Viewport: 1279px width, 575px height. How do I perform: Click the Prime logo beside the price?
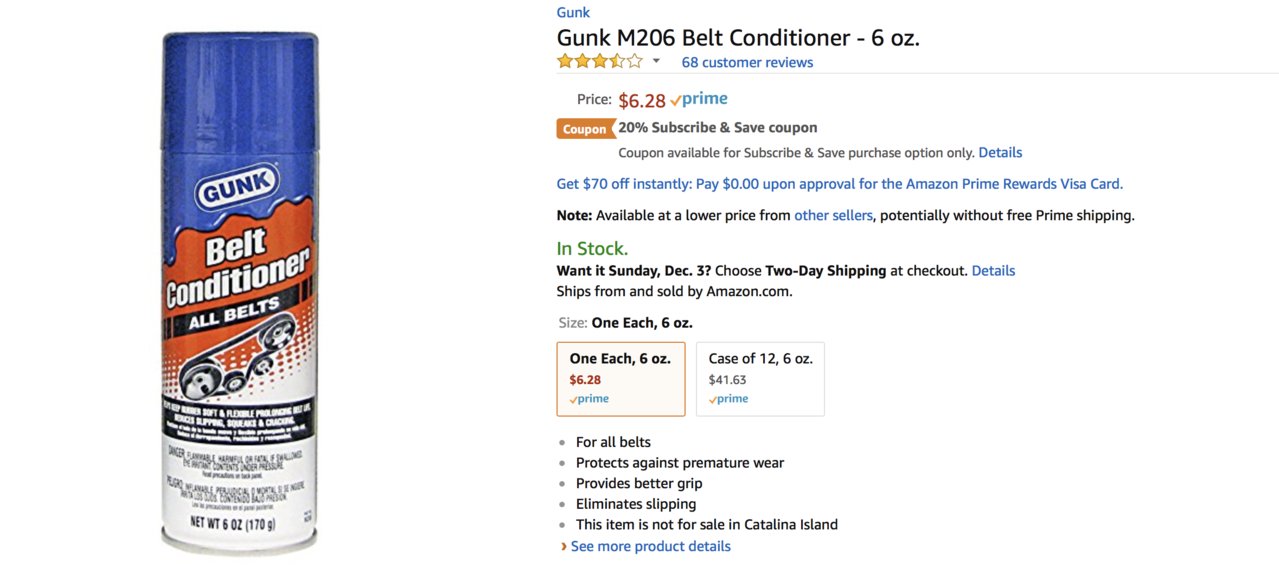click(699, 99)
